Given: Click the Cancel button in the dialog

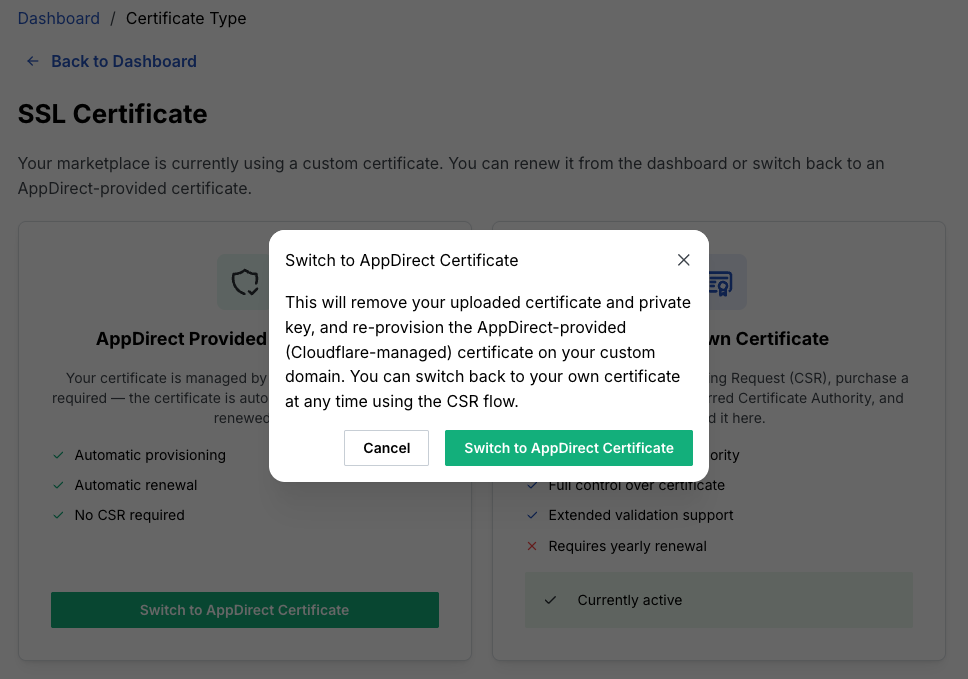Looking at the screenshot, I should tap(386, 448).
